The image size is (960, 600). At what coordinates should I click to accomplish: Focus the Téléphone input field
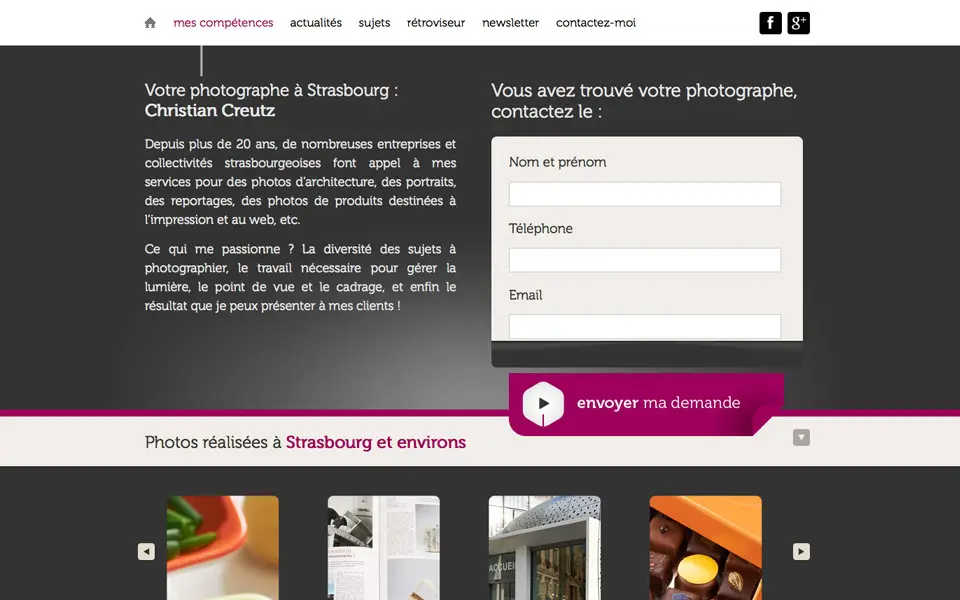pyautogui.click(x=645, y=260)
